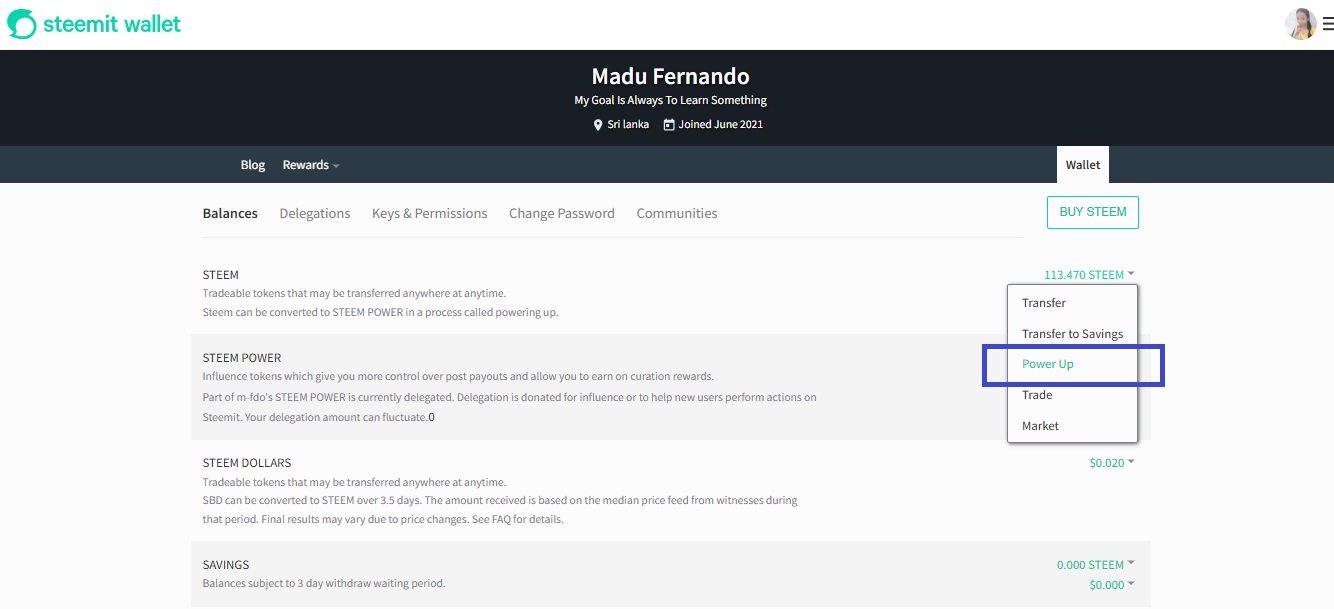Open the Keys & Permissions tab
The height and width of the screenshot is (609, 1334).
pos(430,213)
